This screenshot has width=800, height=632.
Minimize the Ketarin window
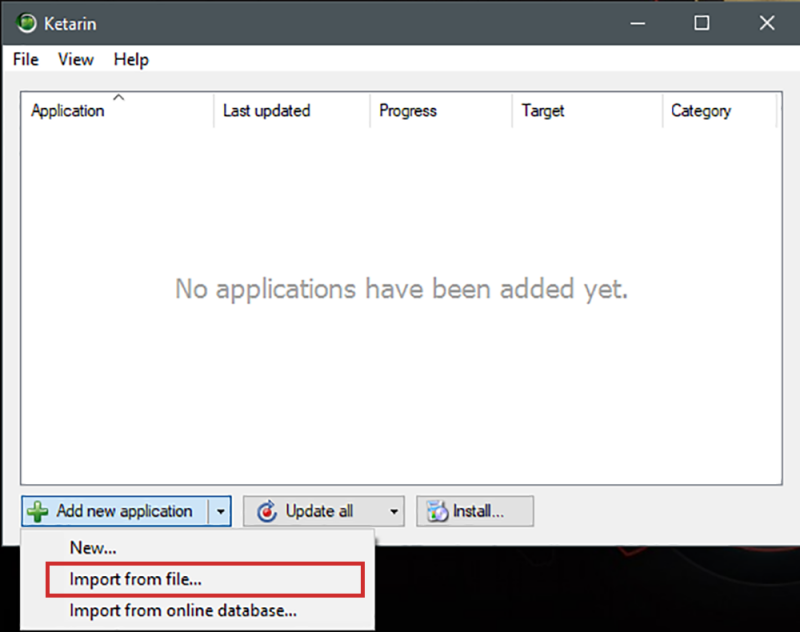tap(638, 23)
